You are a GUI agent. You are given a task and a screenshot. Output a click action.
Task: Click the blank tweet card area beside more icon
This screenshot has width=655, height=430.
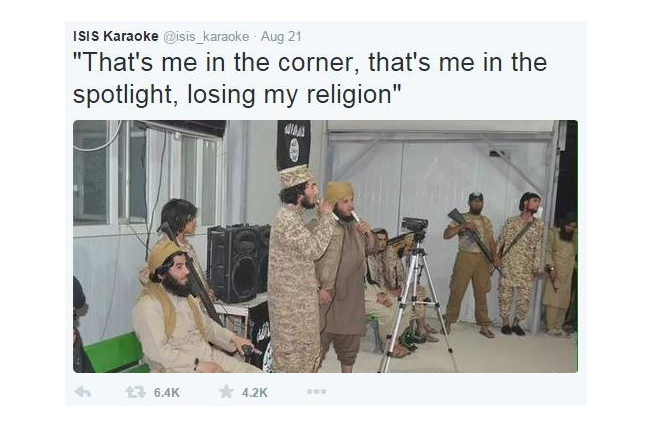(x=455, y=392)
